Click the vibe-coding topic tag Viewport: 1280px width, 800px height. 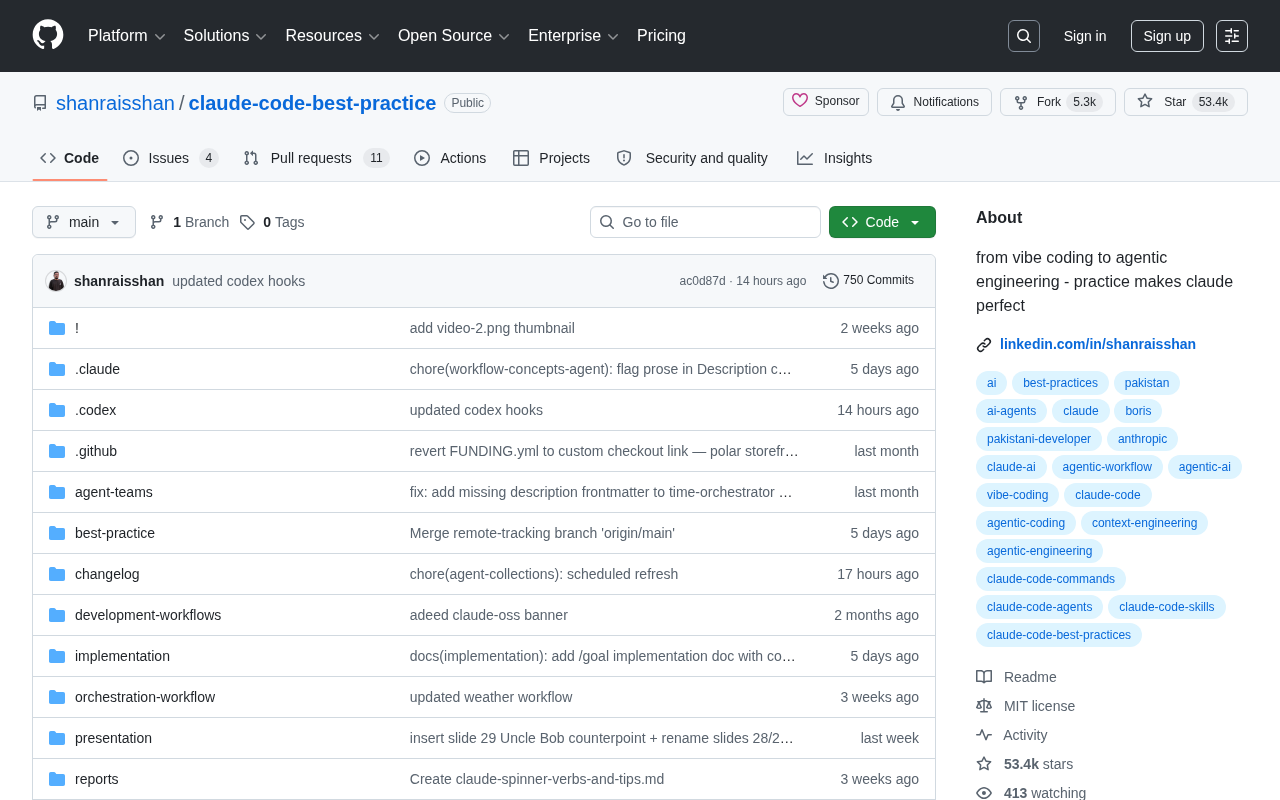click(x=1017, y=495)
